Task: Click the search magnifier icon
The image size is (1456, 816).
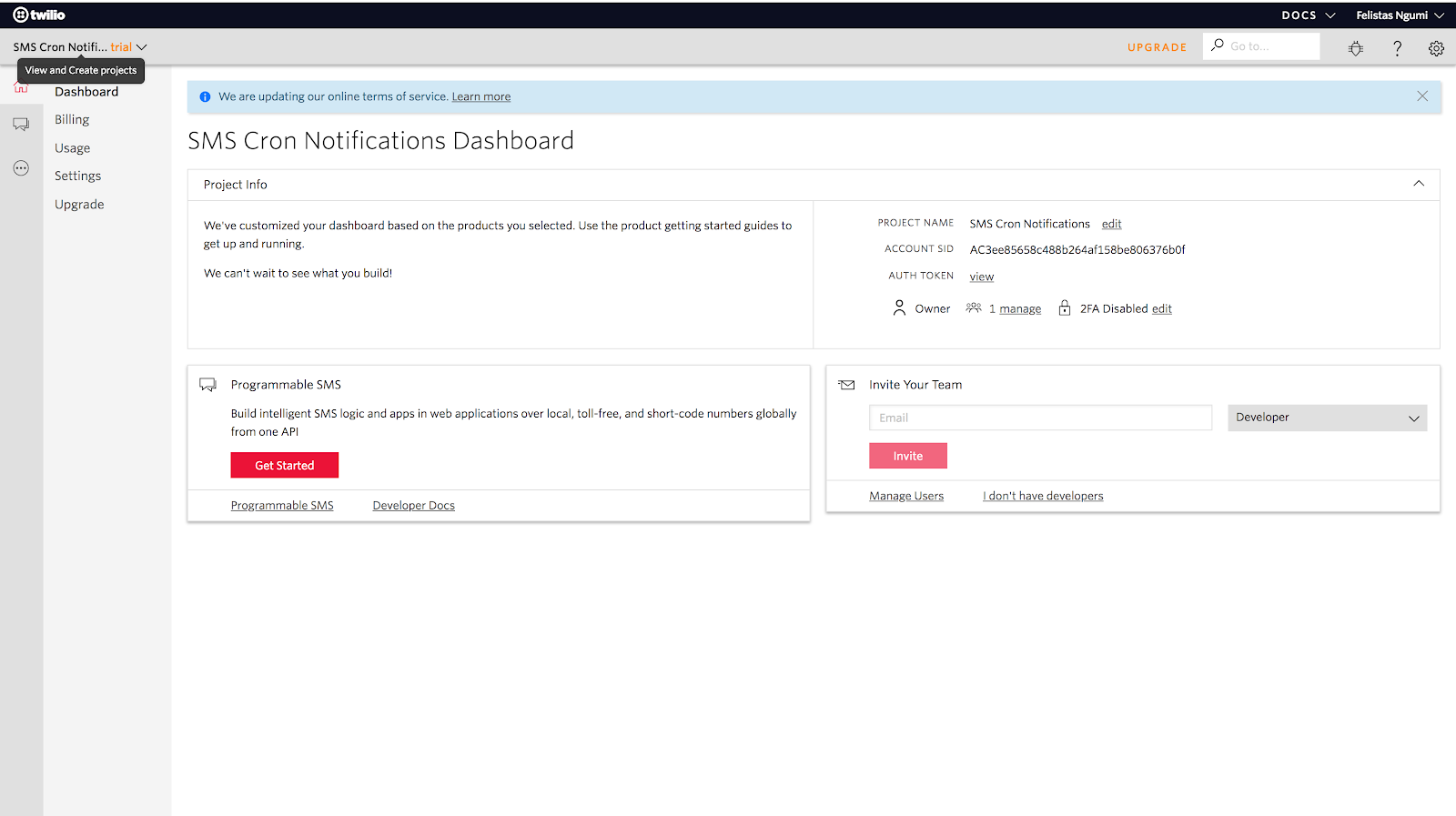Action: coord(1217,45)
